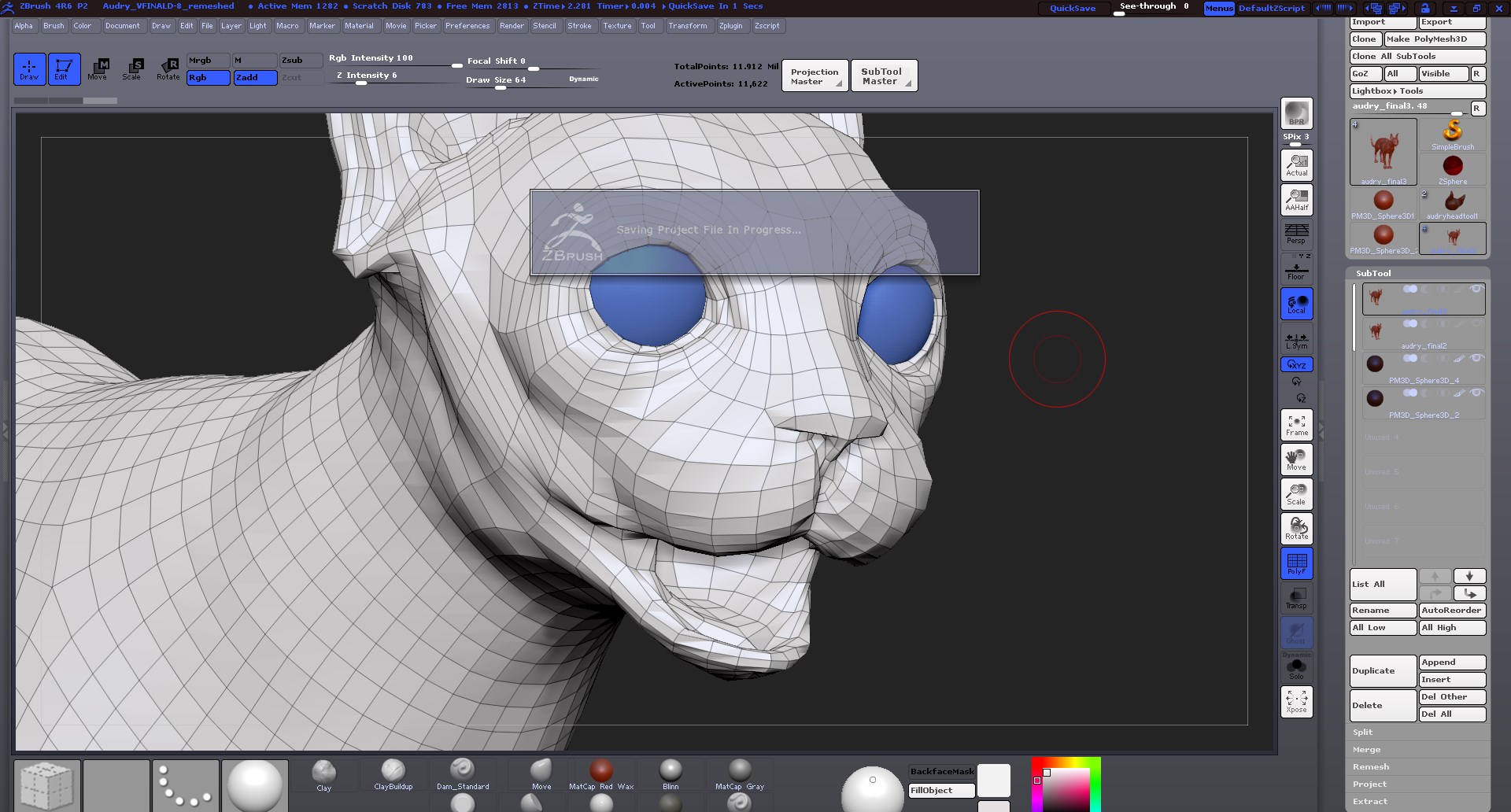Toggle visibility eye of PM3D_Sphere3D_4 subtool
Screen dimensions: 1511x812
pos(1476,359)
